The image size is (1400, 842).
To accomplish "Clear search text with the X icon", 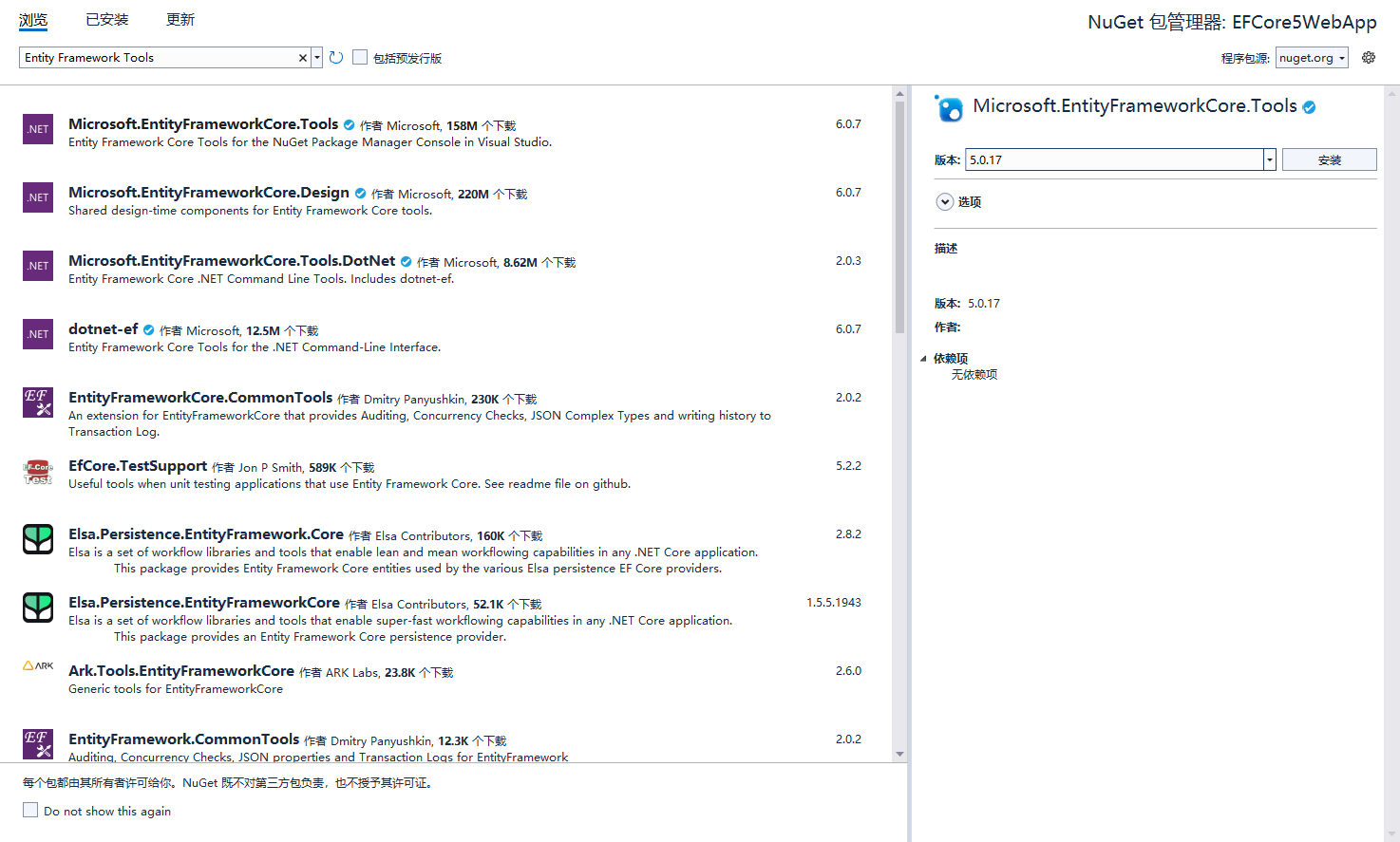I will coord(303,58).
